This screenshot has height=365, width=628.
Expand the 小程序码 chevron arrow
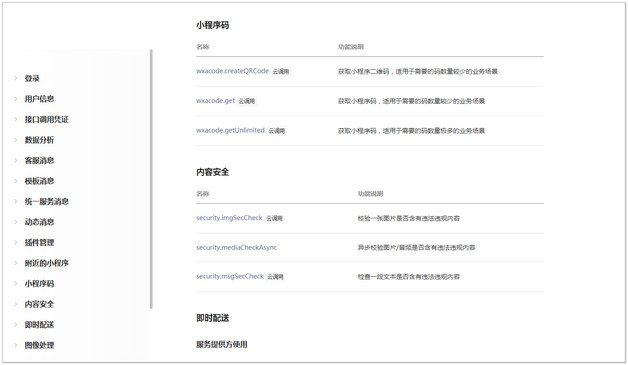click(x=16, y=283)
